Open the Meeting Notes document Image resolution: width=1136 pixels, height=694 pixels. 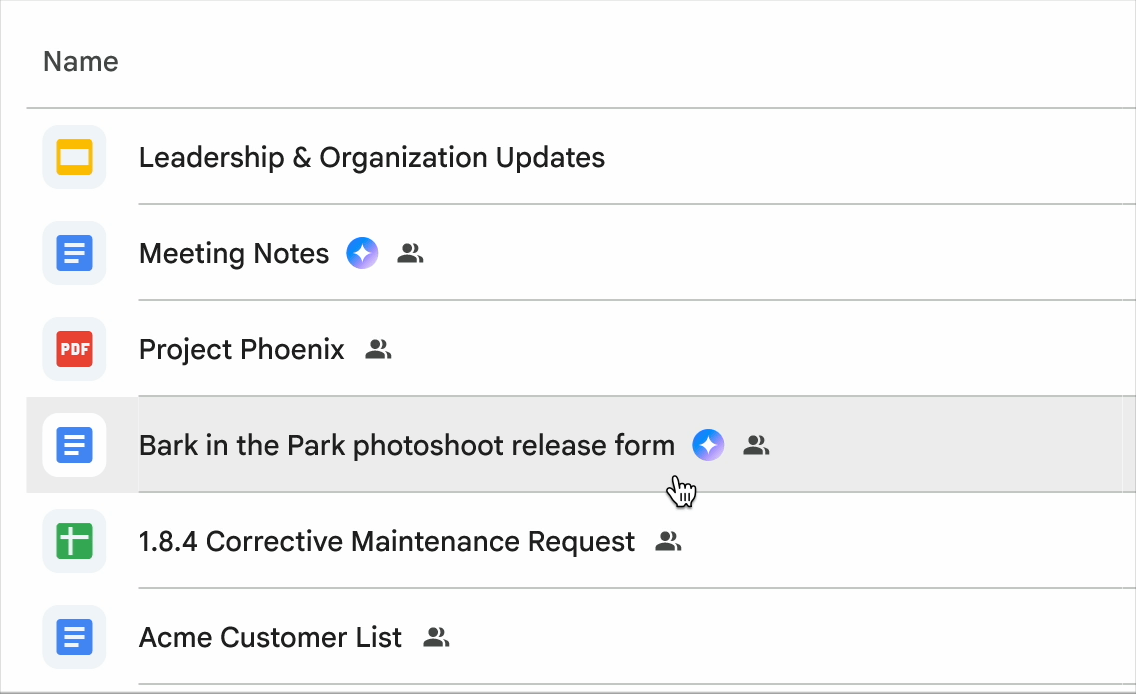click(x=233, y=253)
